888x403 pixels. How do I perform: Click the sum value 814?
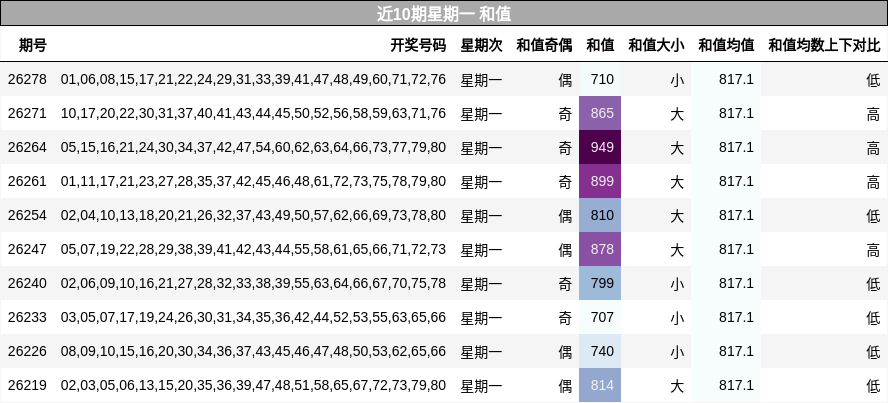pyautogui.click(x=602, y=385)
